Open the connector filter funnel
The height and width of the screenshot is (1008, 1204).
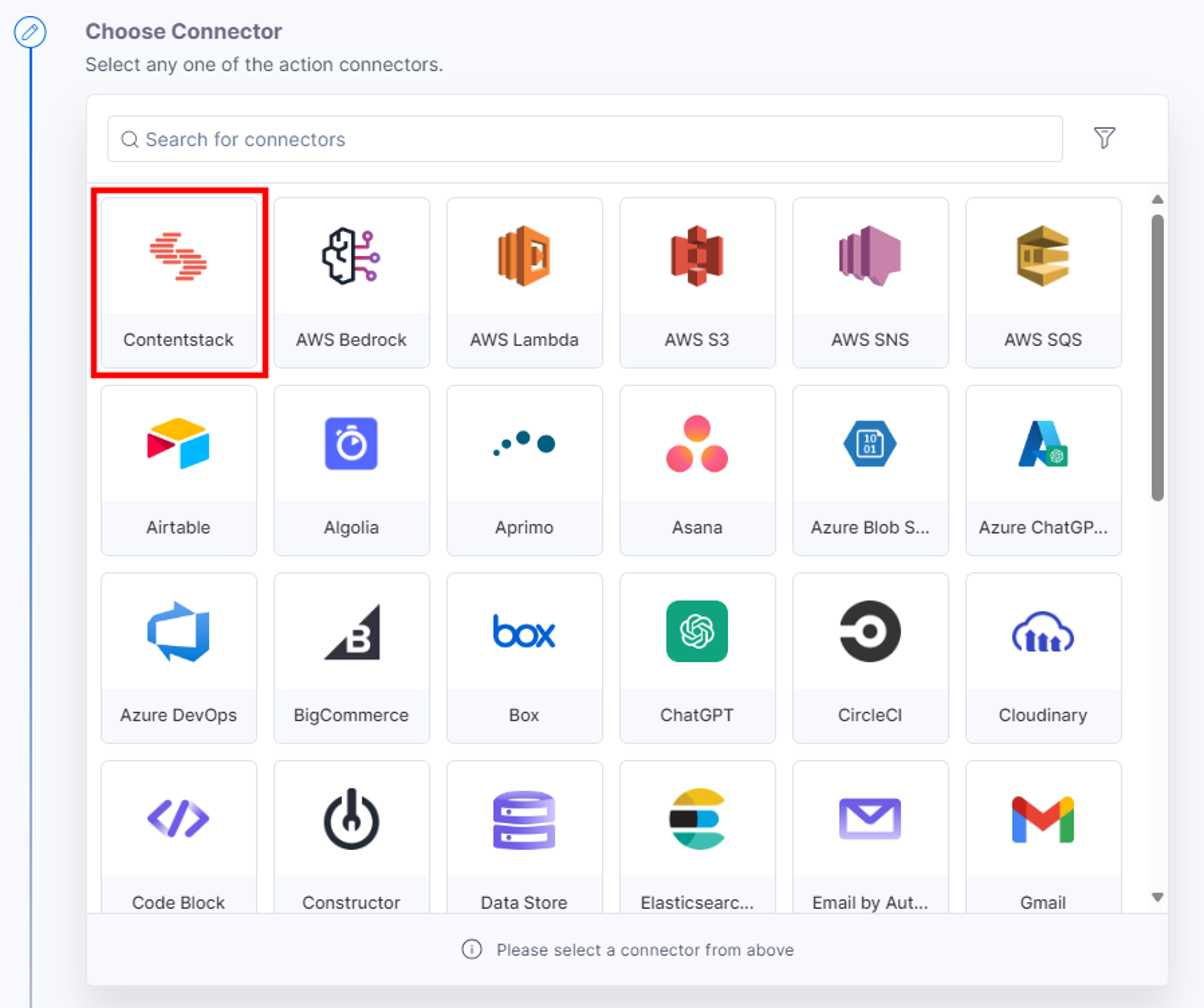pyautogui.click(x=1104, y=138)
